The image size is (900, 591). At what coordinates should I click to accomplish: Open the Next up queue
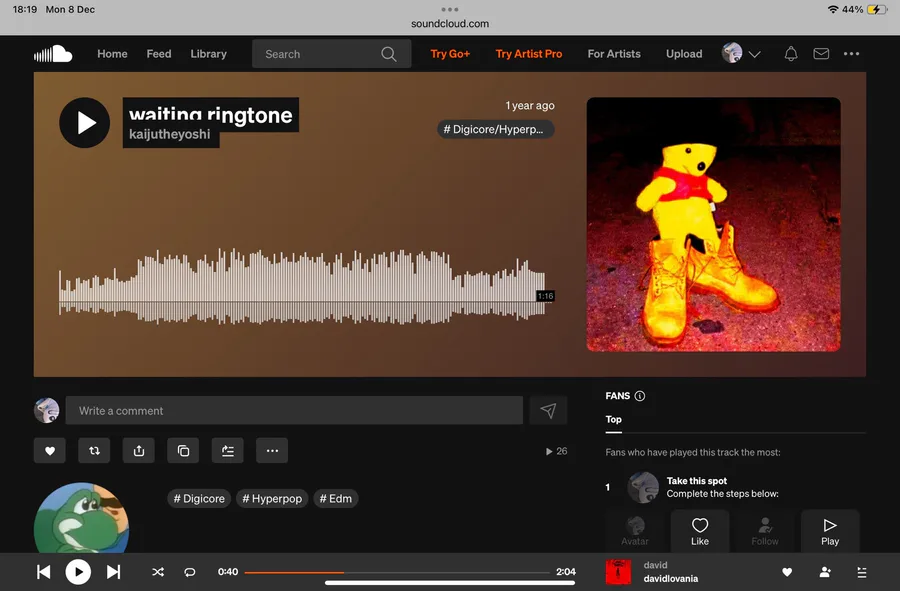862,572
